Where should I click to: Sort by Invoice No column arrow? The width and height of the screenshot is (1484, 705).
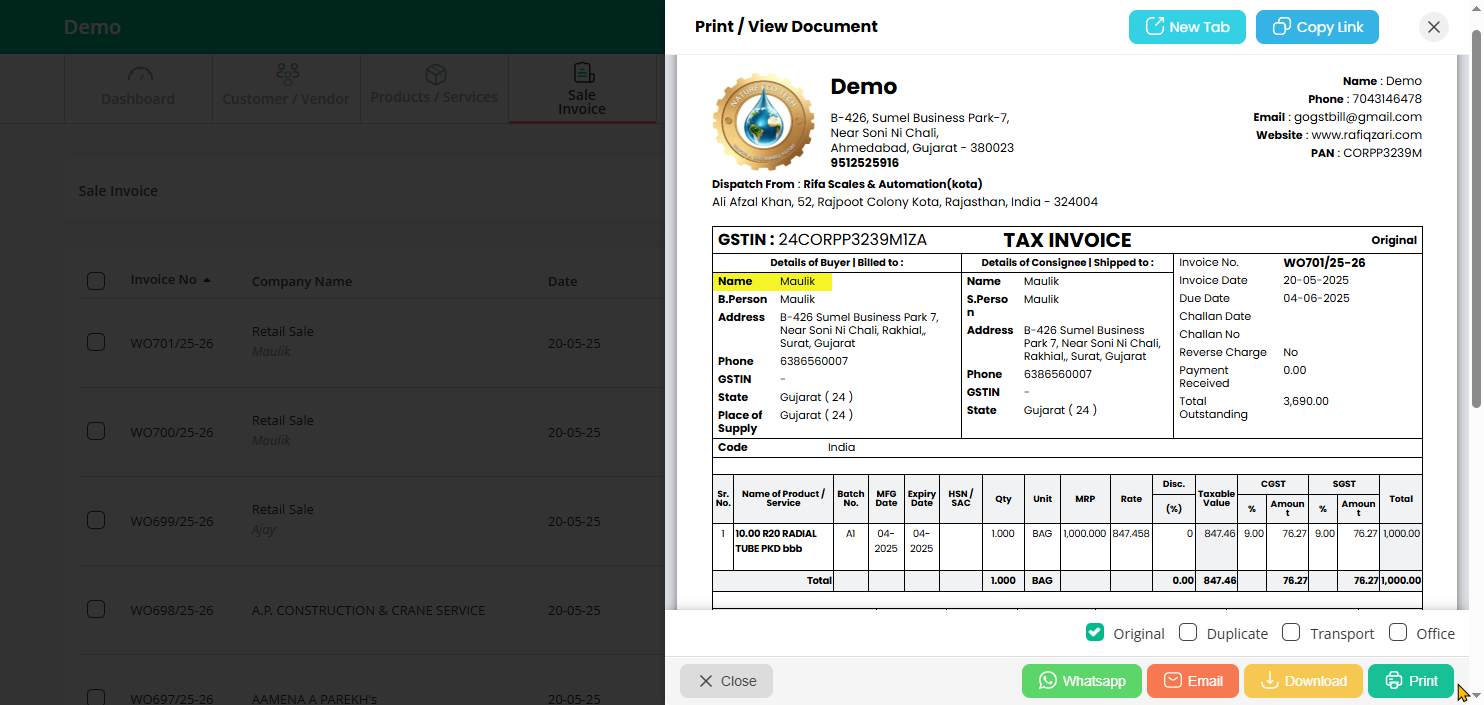207,280
